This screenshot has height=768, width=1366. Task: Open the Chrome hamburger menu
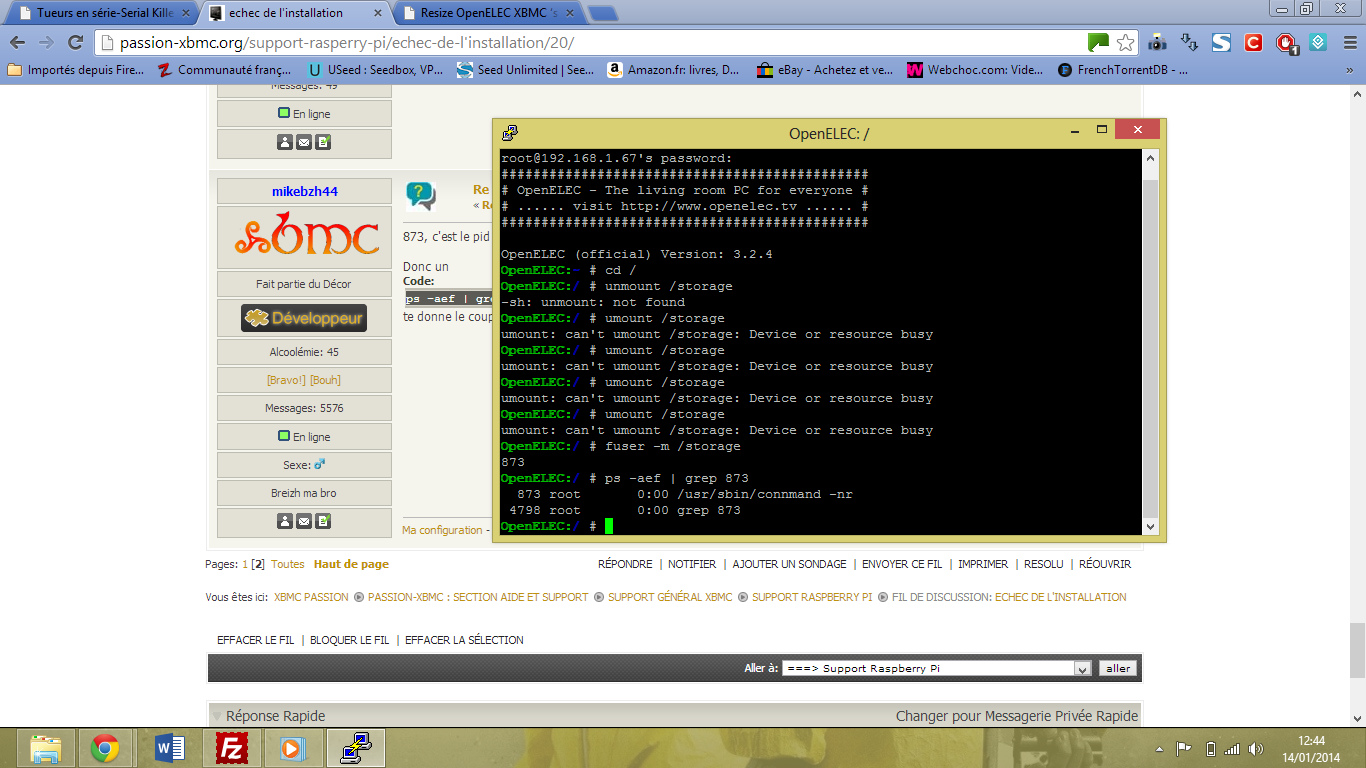[x=1347, y=43]
